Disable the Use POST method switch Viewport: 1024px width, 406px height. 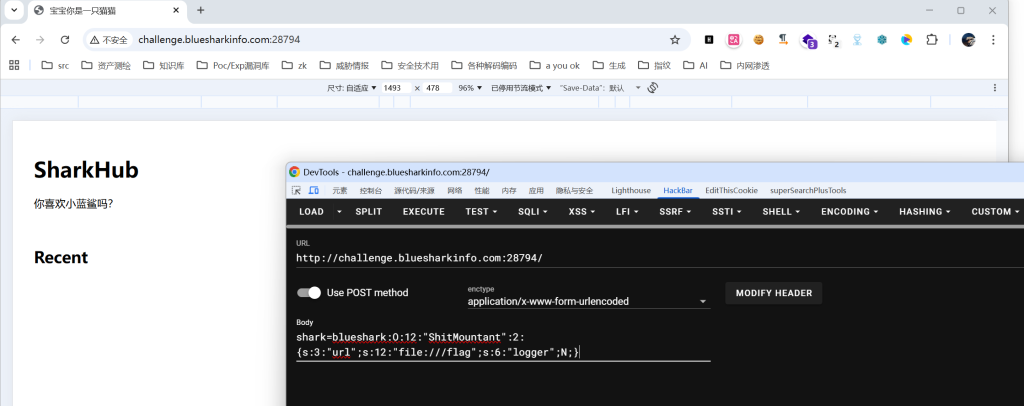click(x=309, y=293)
